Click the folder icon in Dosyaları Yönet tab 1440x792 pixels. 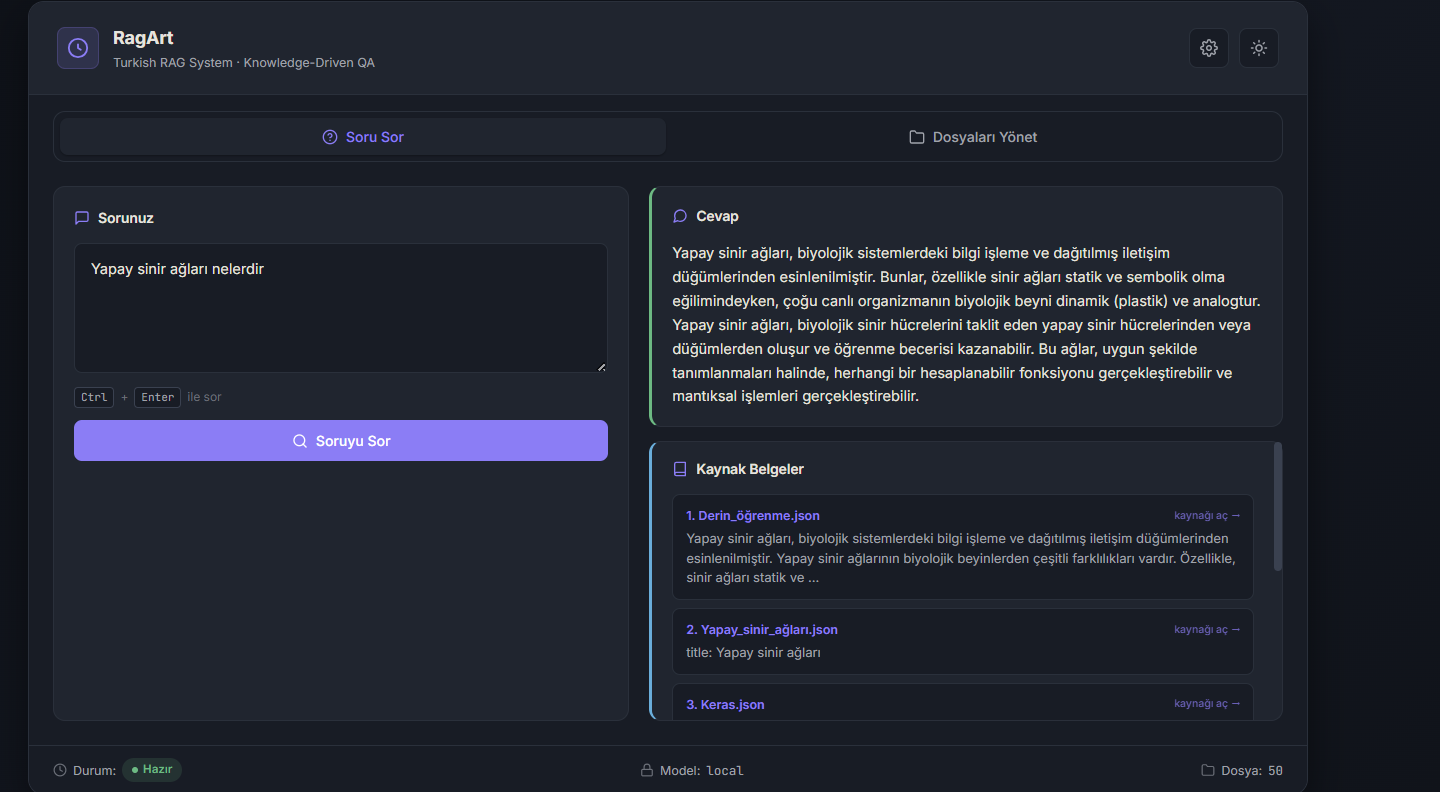pos(917,137)
